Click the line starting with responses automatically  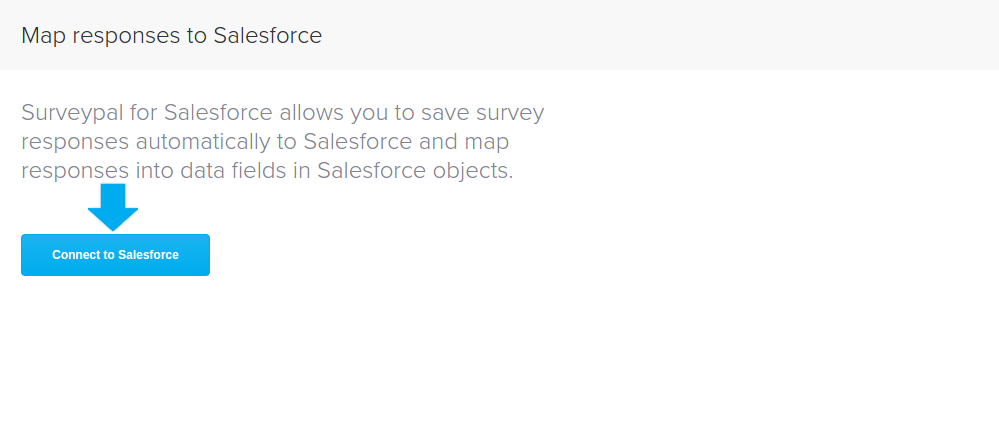tap(265, 142)
